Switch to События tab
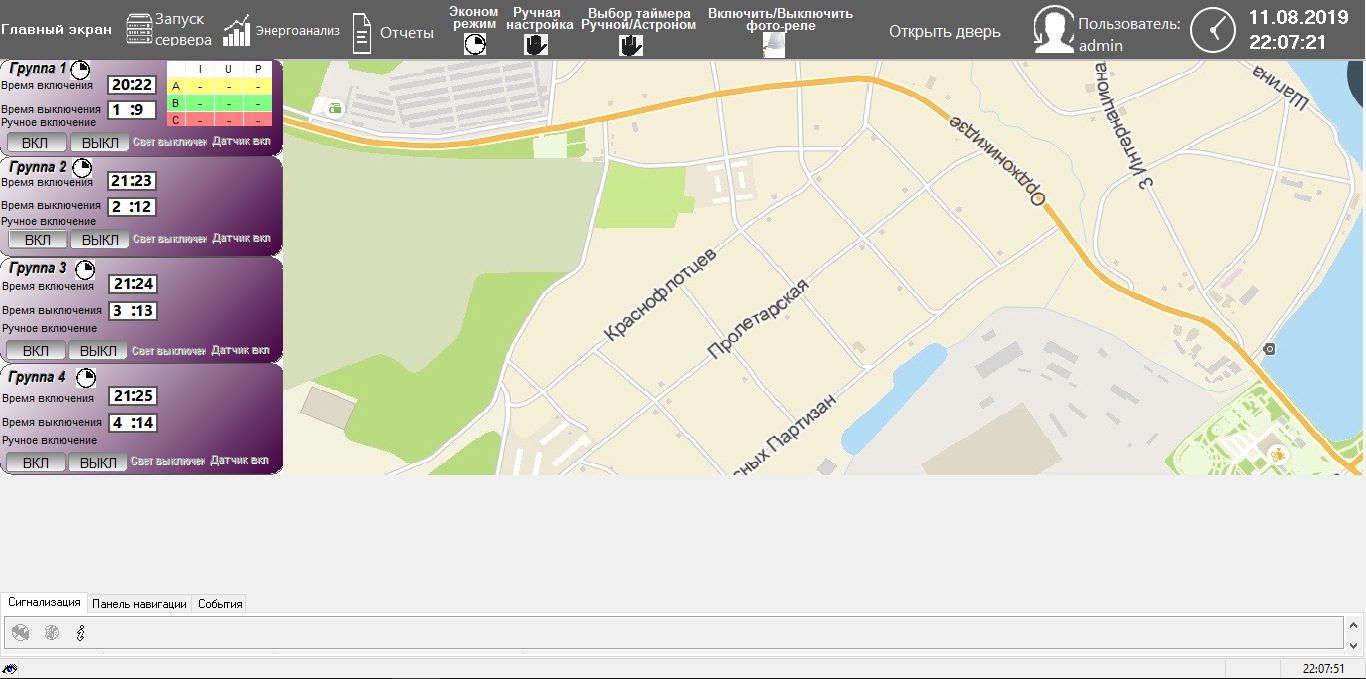 point(218,603)
